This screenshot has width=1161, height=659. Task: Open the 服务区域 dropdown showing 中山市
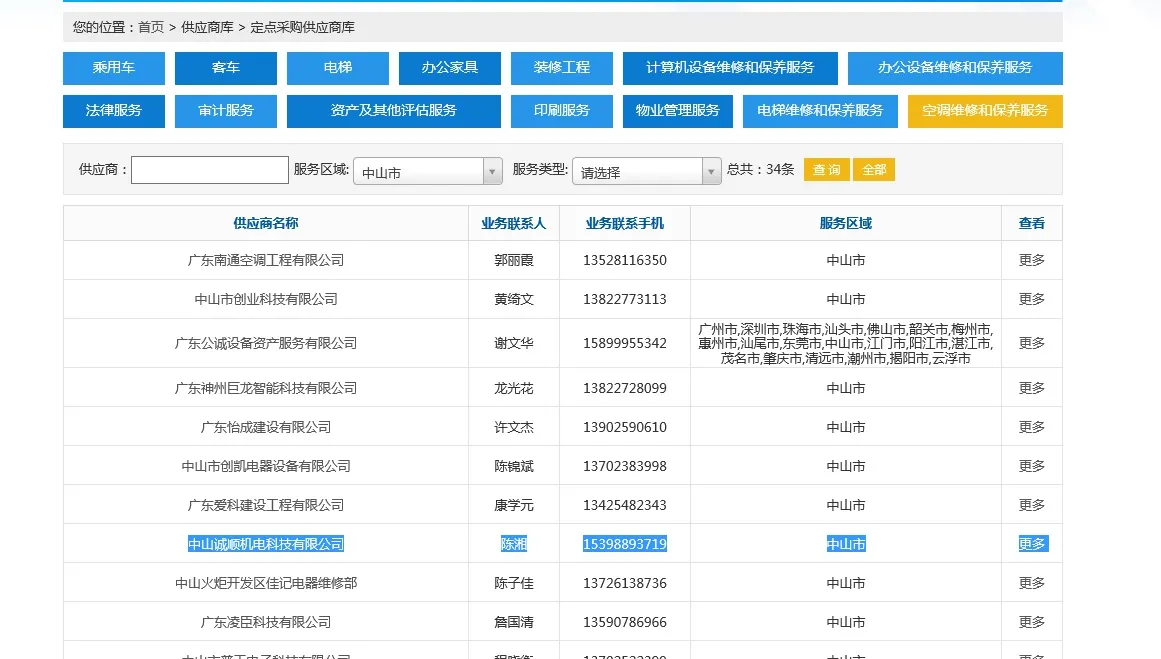428,172
